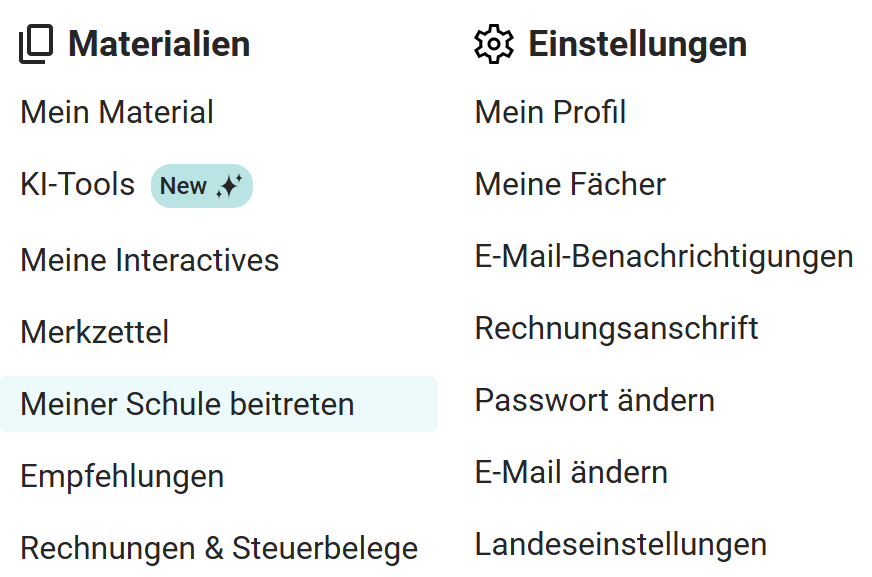872x577 pixels.
Task: Click the Einstellungen gear icon
Action: coord(493,45)
